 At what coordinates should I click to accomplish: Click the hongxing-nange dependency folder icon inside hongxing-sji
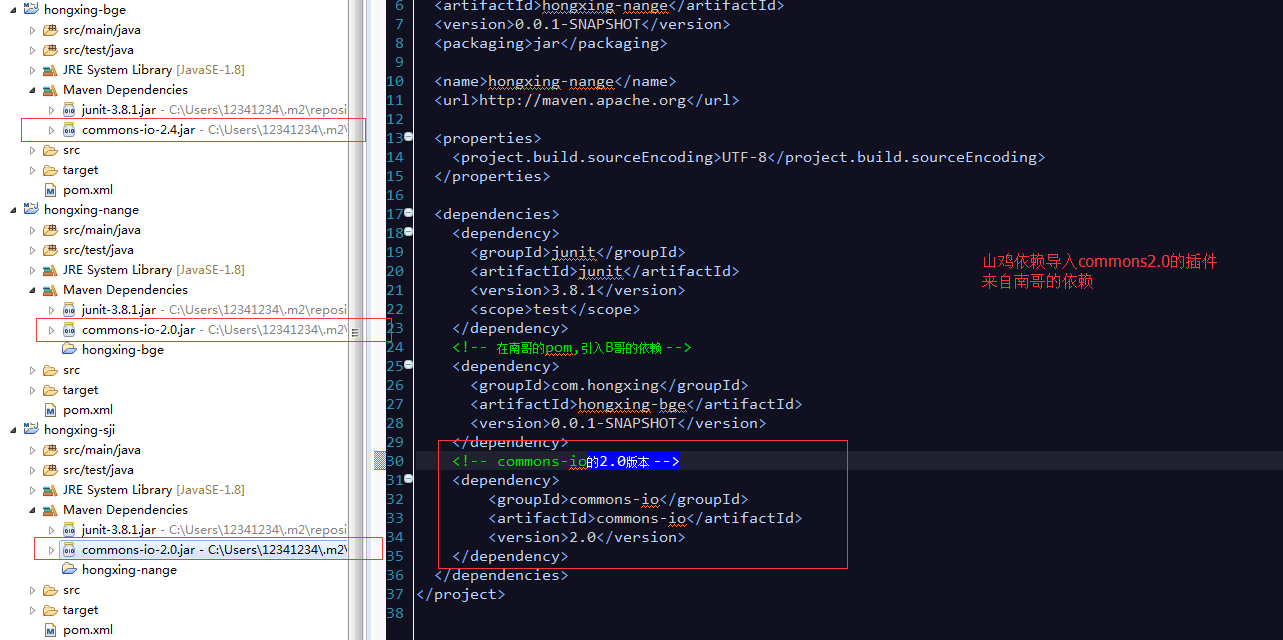point(69,570)
